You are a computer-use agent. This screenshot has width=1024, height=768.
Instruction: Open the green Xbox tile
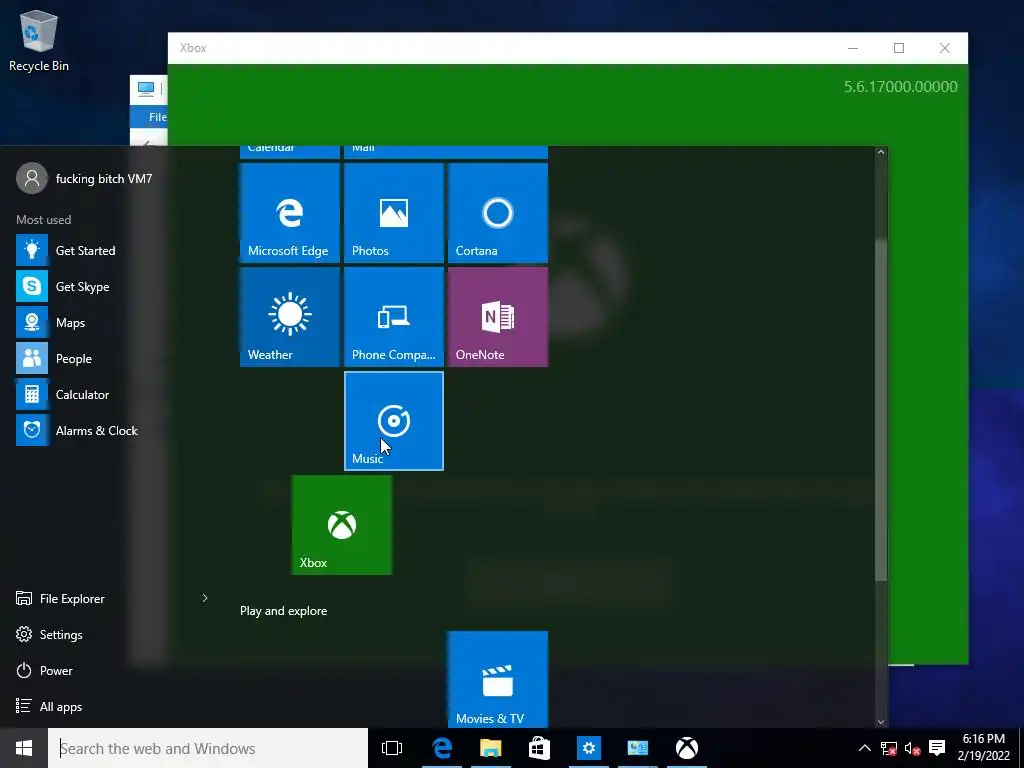pos(342,525)
